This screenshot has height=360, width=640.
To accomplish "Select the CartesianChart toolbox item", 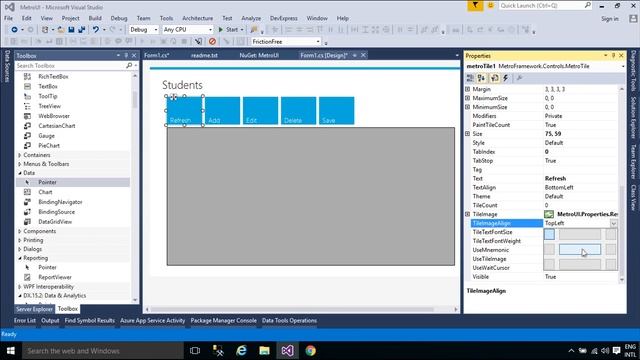I will click(x=57, y=126).
